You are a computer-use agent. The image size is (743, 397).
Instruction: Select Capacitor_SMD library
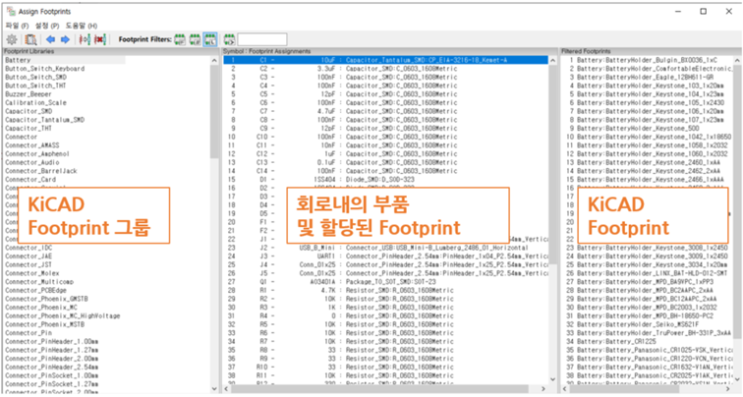click(29, 111)
